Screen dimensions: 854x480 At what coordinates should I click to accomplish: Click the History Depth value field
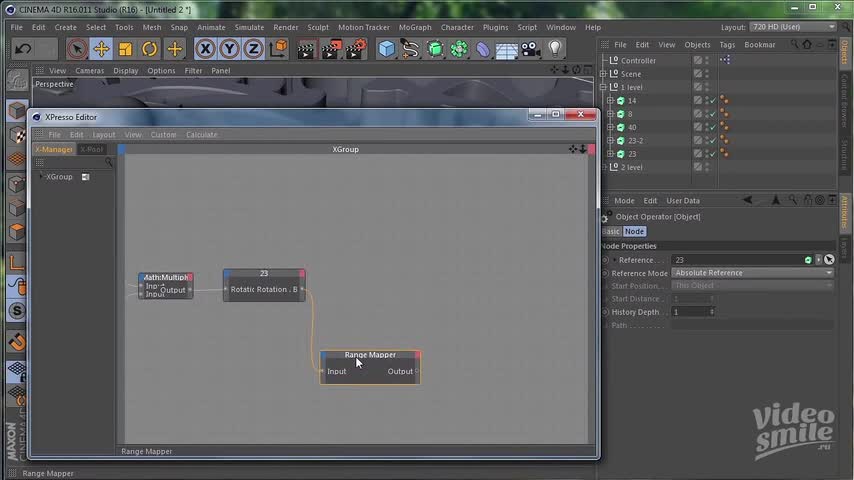tap(690, 312)
